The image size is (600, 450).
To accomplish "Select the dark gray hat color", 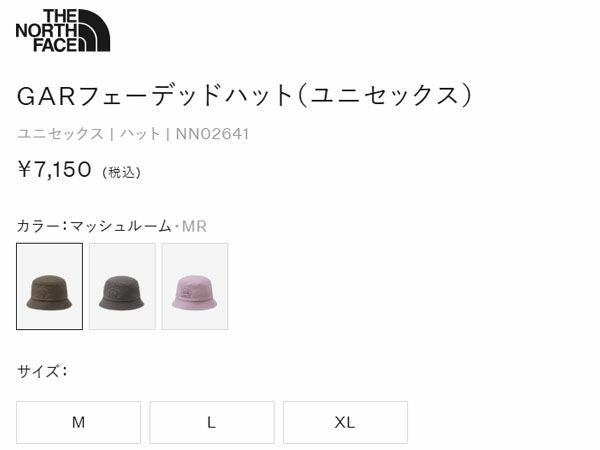I will tap(122, 286).
